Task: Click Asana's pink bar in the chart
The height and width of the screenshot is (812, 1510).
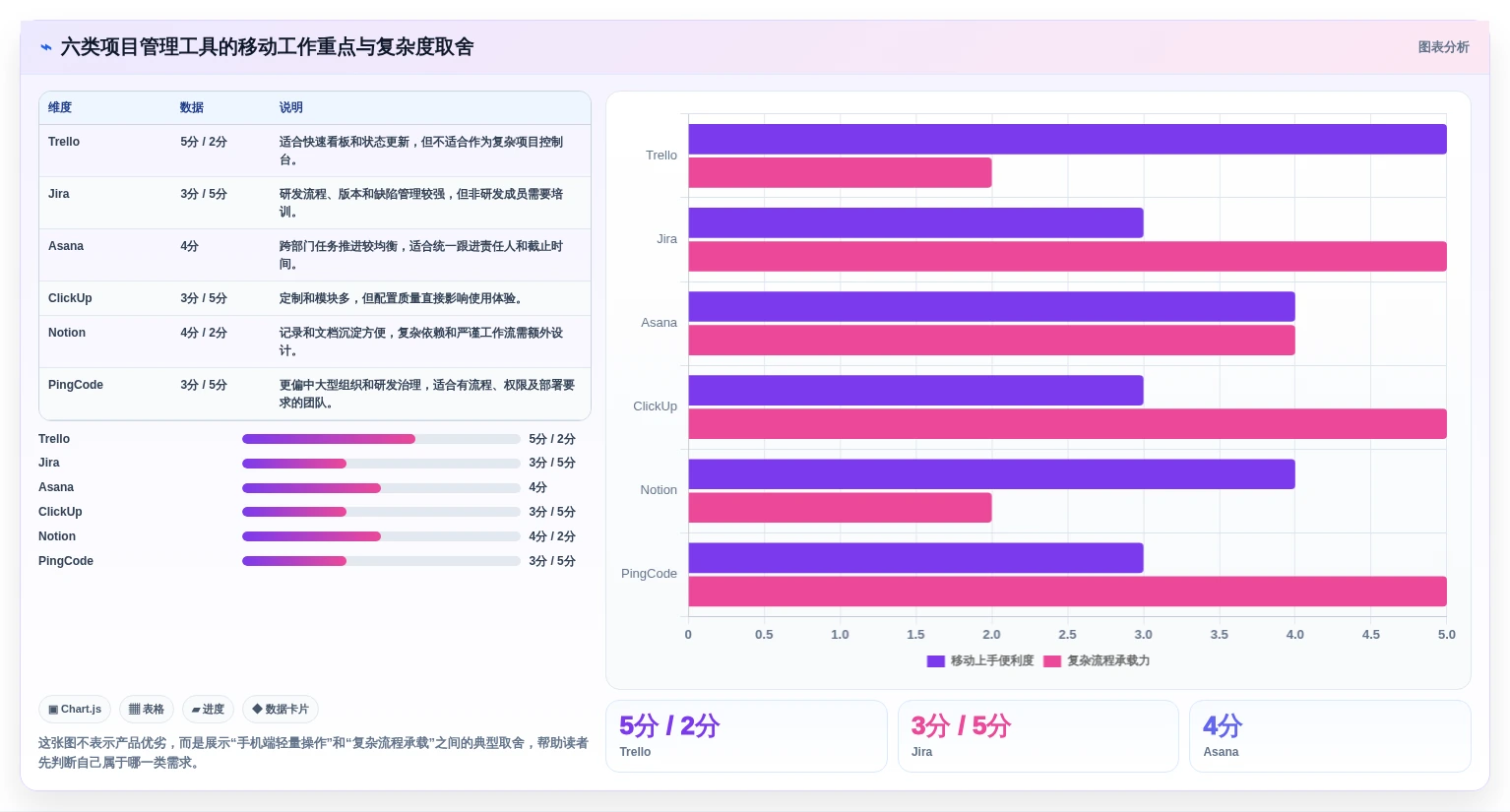Action: 991,340
